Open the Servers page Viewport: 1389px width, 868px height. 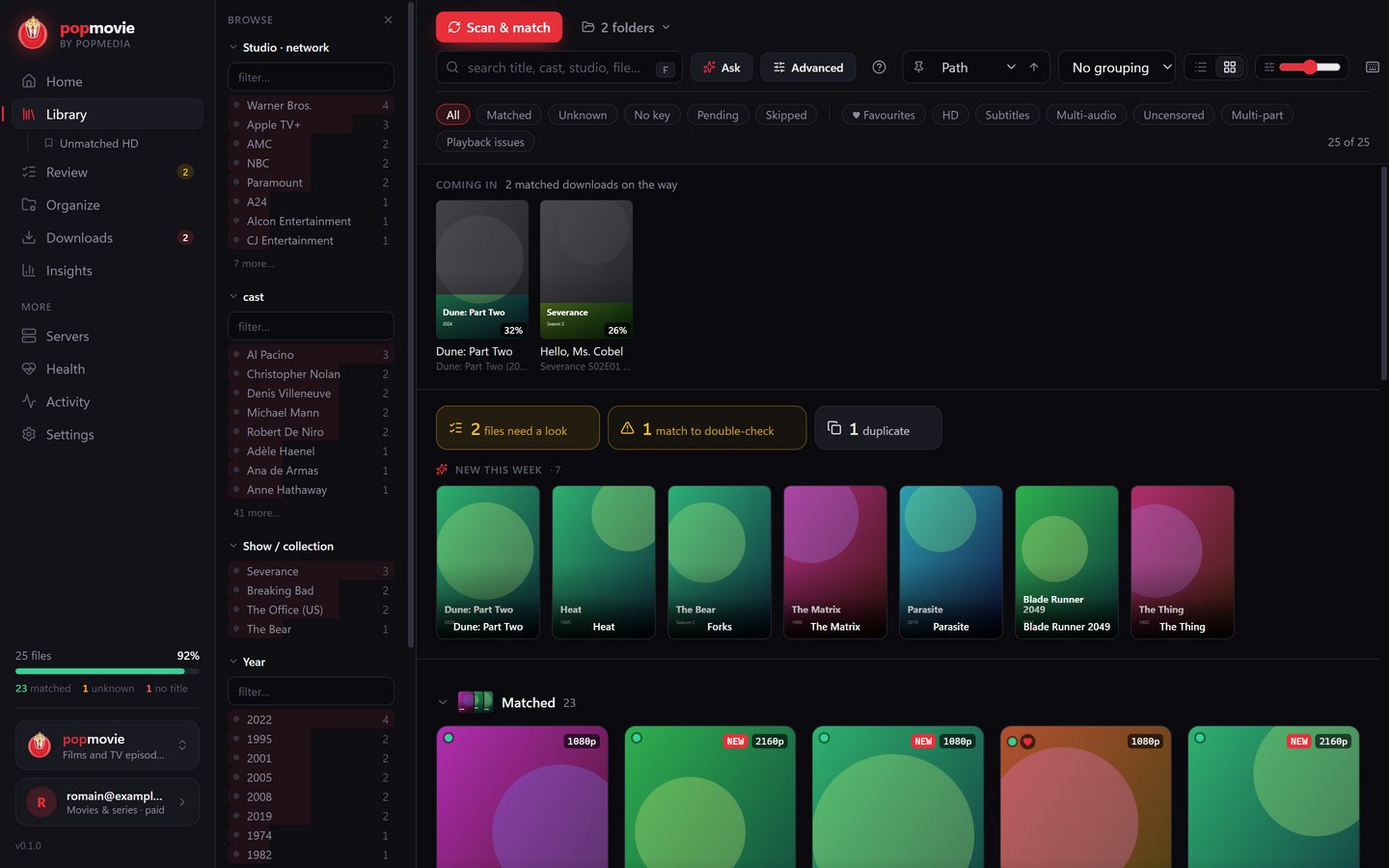point(107,336)
